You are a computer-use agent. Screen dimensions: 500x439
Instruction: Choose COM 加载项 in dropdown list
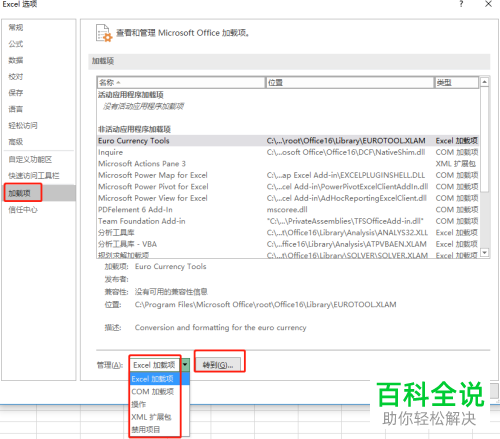click(x=160, y=392)
